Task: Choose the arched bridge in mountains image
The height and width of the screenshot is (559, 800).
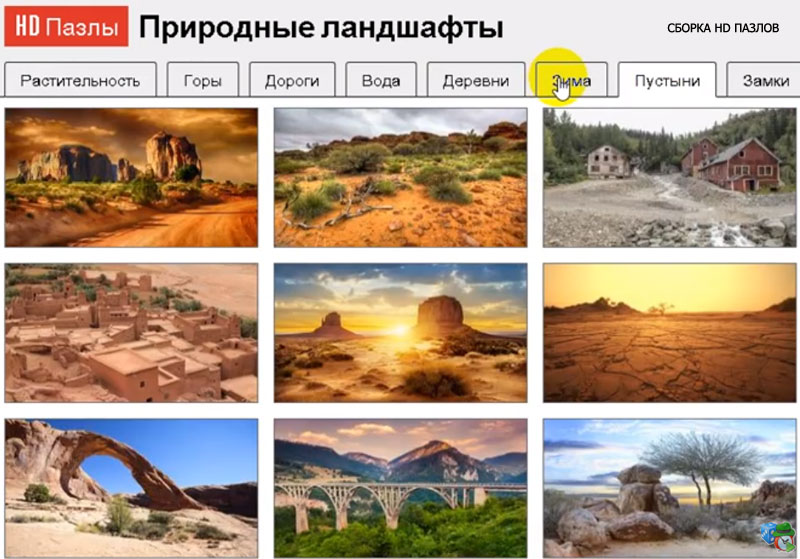Action: (x=401, y=488)
